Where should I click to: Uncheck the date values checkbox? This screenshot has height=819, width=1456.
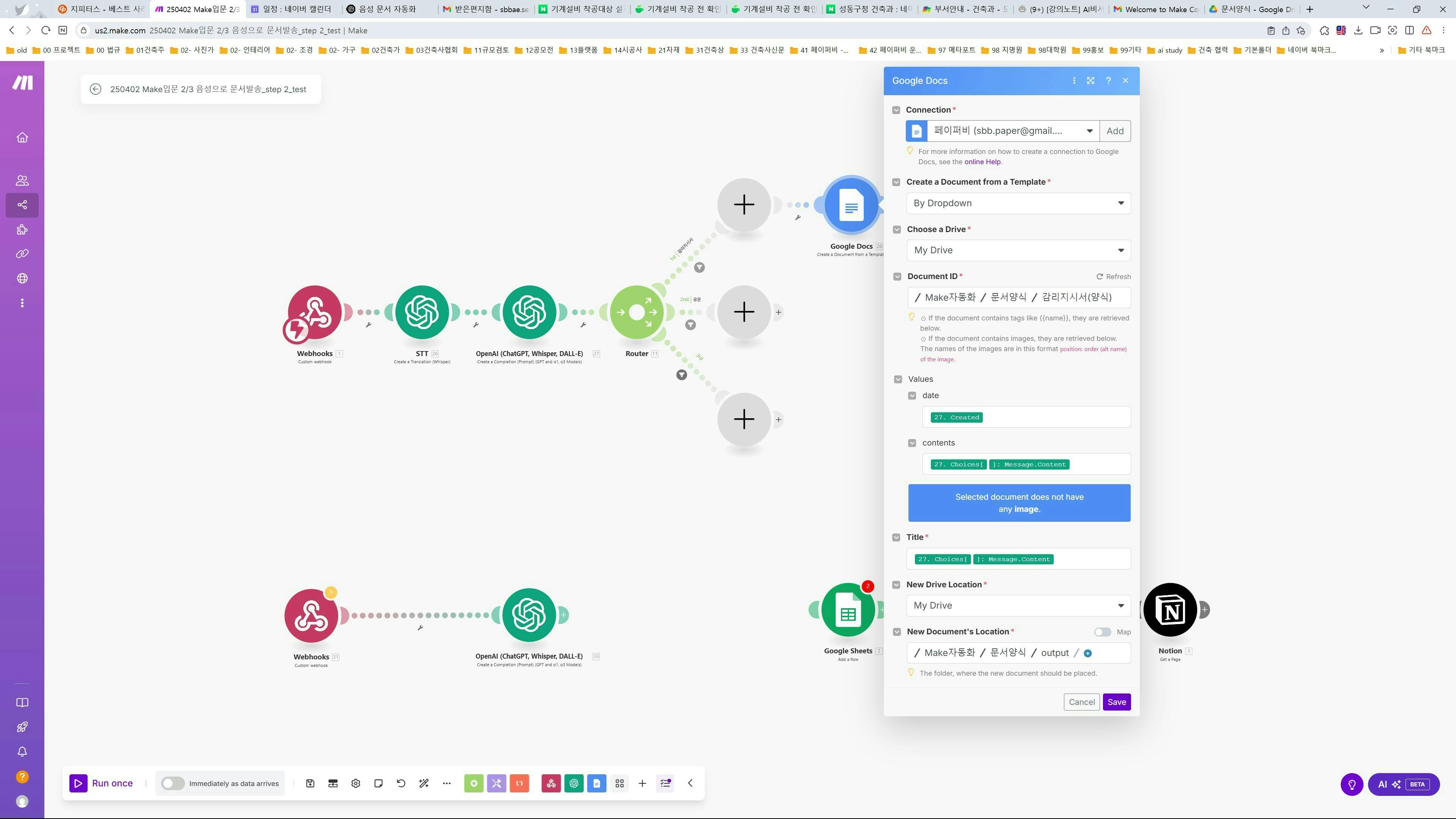click(912, 395)
